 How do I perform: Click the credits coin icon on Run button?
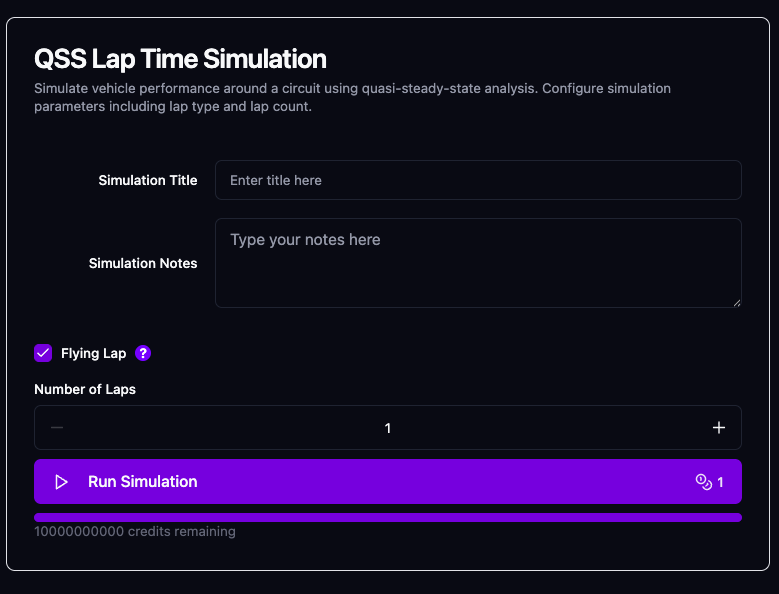[703, 482]
